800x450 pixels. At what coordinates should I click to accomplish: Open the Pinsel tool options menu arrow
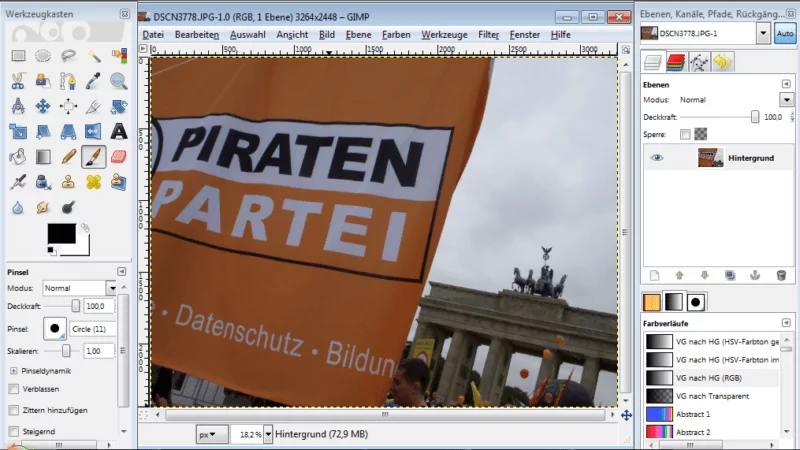click(x=121, y=271)
